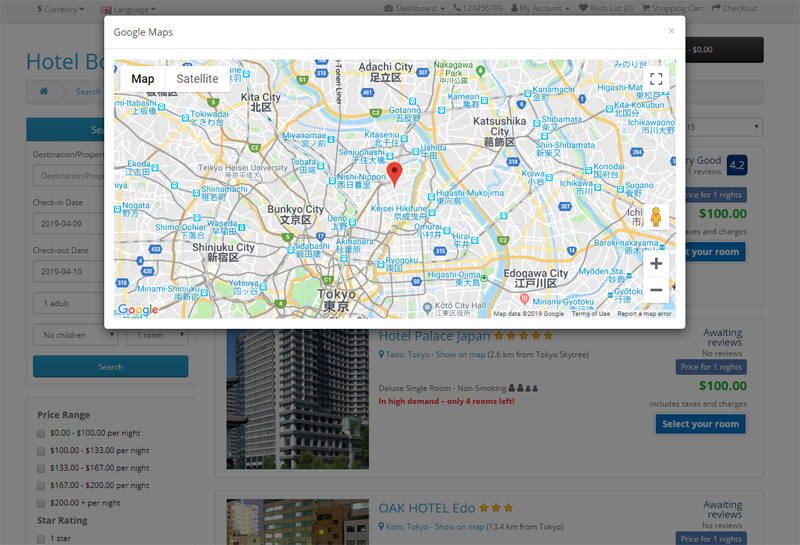Switch map view to Satellite
Image resolution: width=800 pixels, height=545 pixels.
point(197,79)
